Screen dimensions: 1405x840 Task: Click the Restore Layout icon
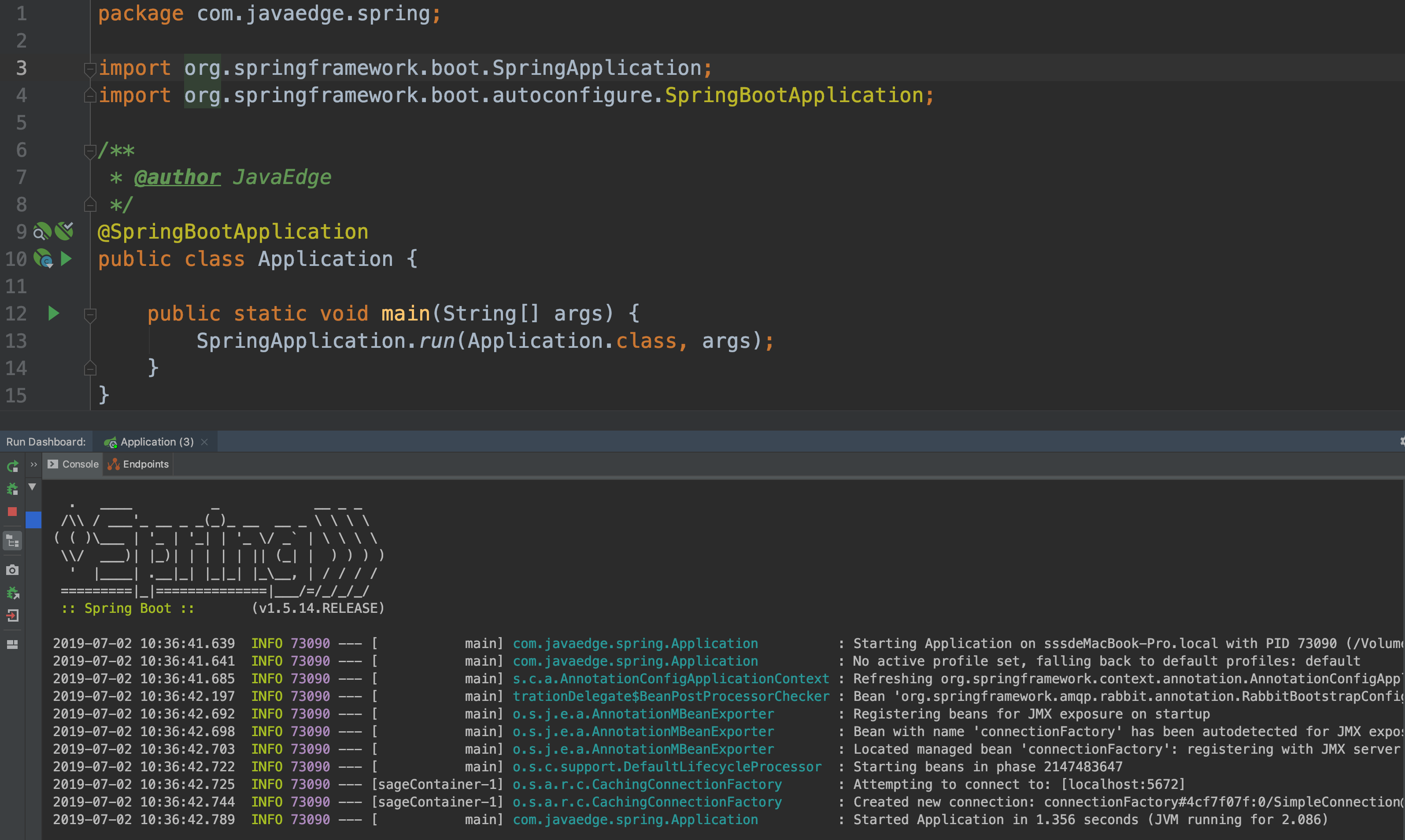[x=12, y=644]
